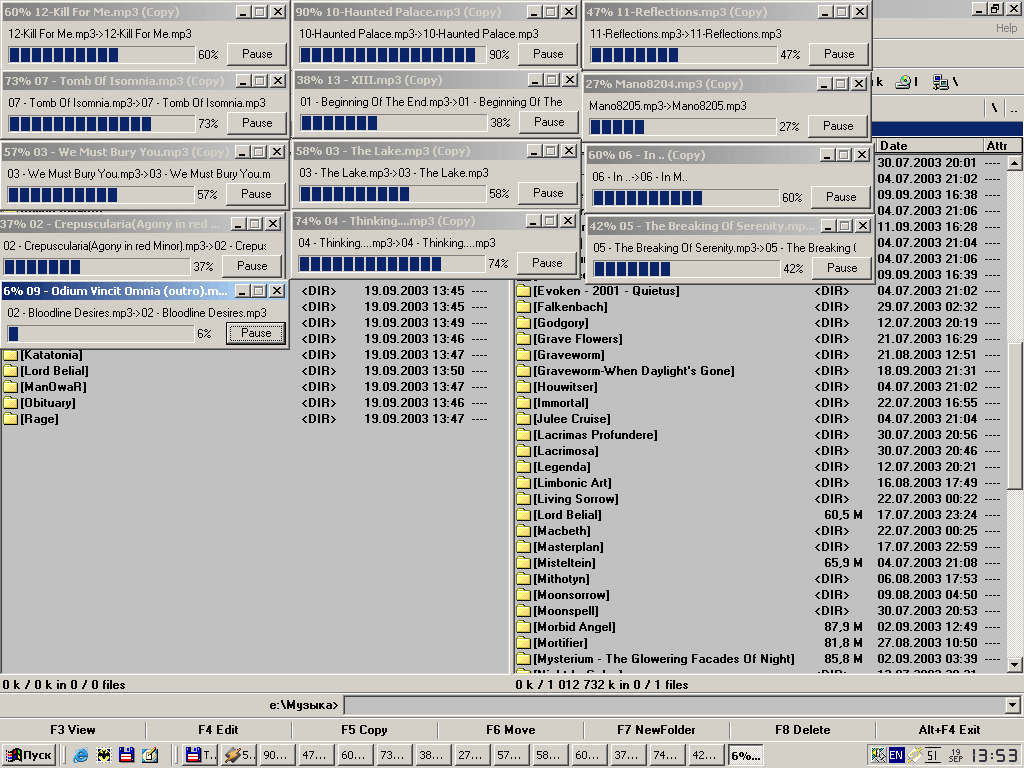1024x768 pixels.
Task: Click the folder icon next to [Morbid Angel]
Action: click(523, 627)
